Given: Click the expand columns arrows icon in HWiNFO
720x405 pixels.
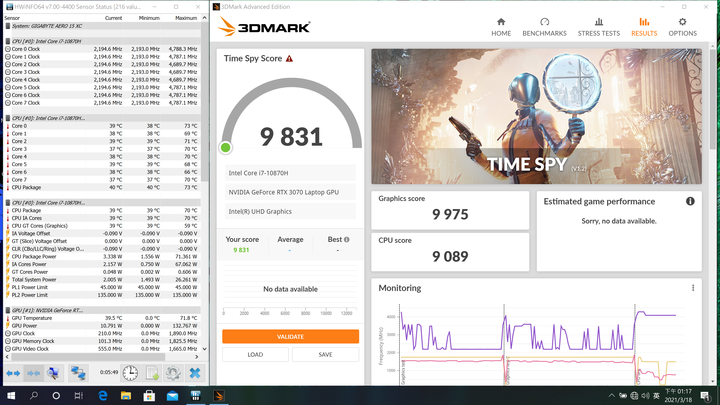Looking at the screenshot, I should [13, 373].
